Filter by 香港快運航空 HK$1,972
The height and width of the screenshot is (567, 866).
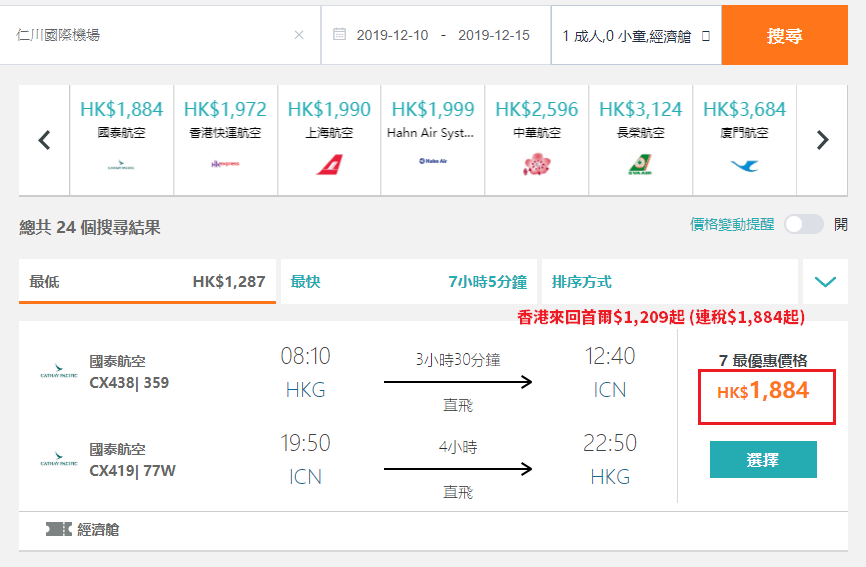click(225, 140)
